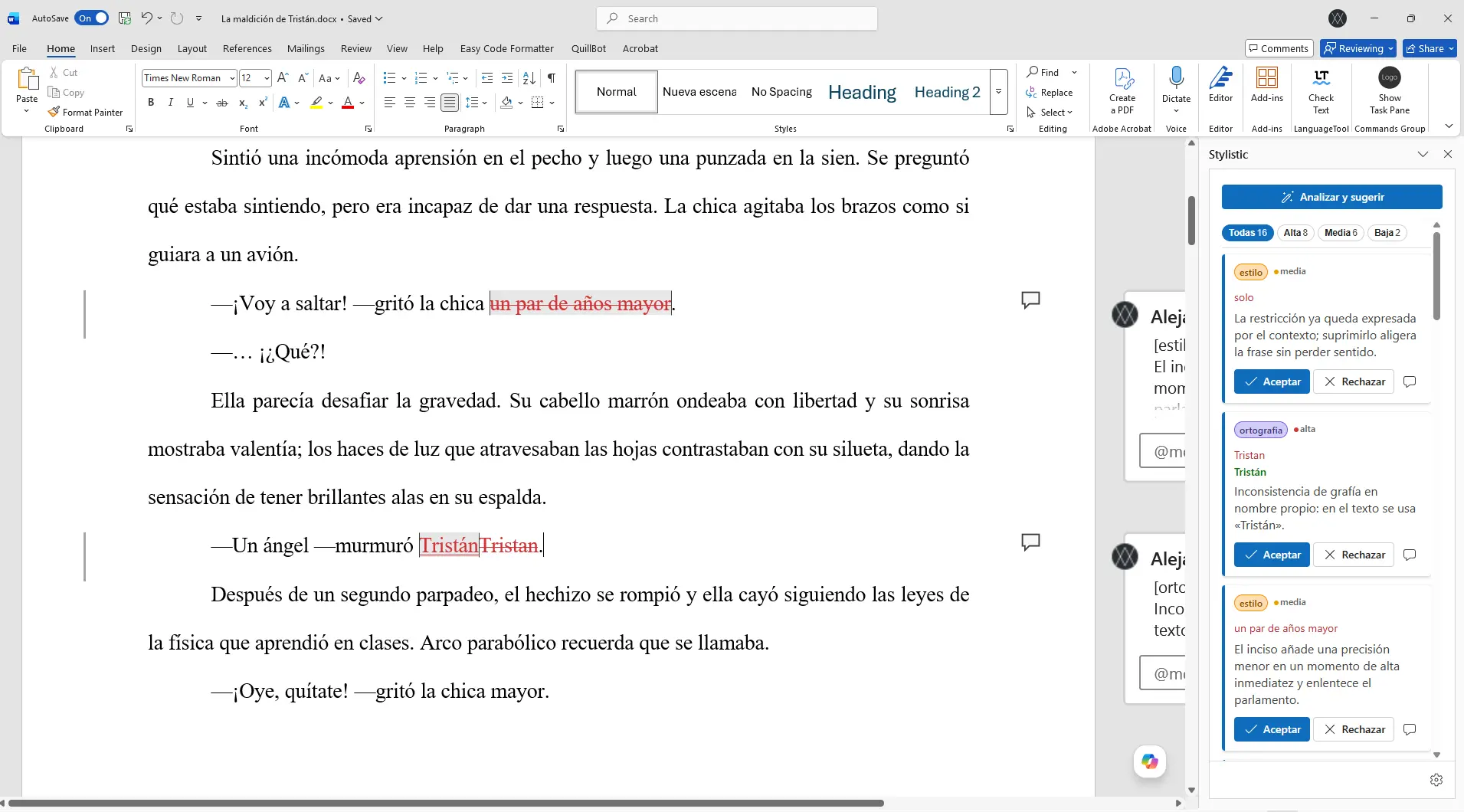Viewport: 1464px width, 812px height.
Task: Filter suggestions by Alta 8
Action: pyautogui.click(x=1295, y=233)
